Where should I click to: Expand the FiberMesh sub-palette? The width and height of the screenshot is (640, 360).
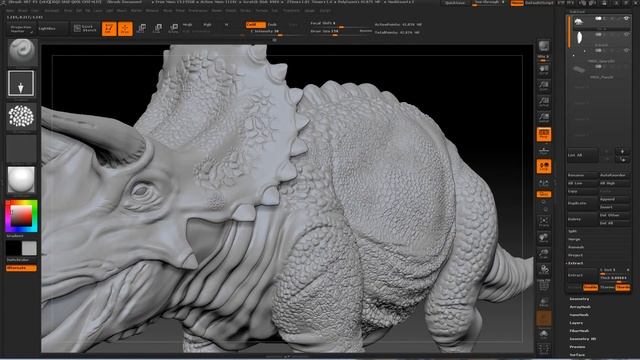tap(579, 331)
